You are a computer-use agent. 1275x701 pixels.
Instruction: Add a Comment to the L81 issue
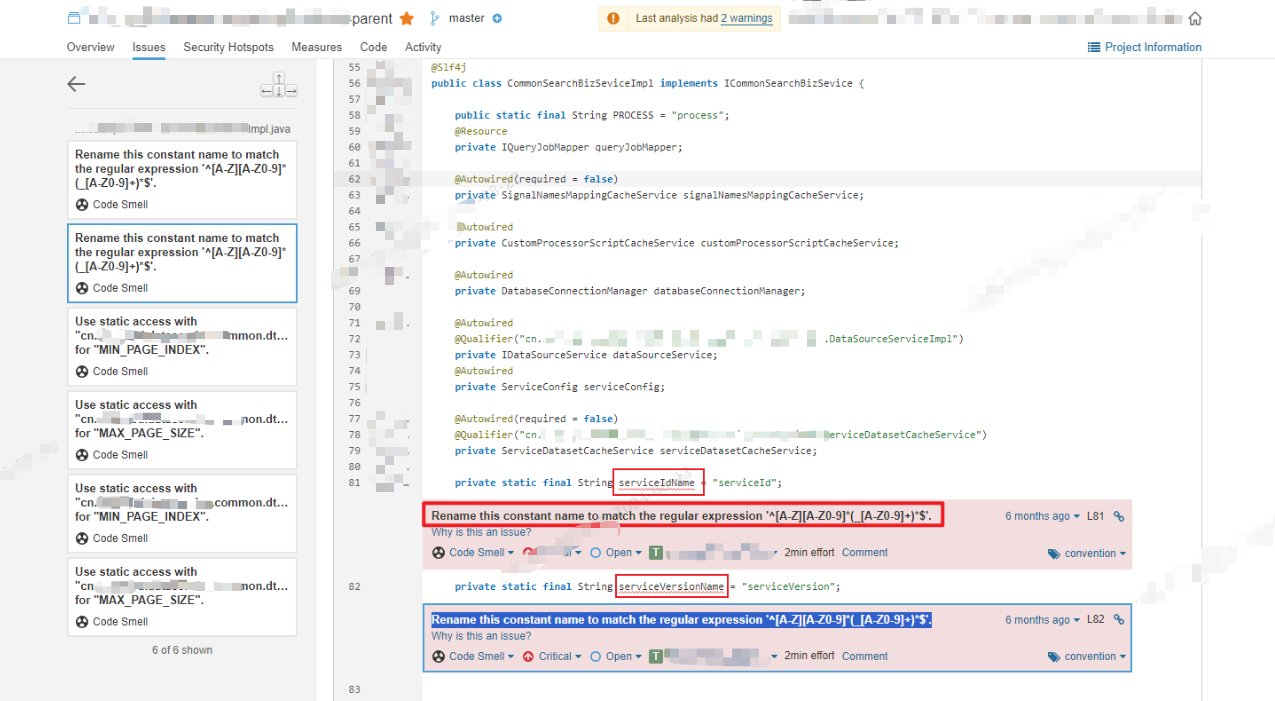point(865,552)
